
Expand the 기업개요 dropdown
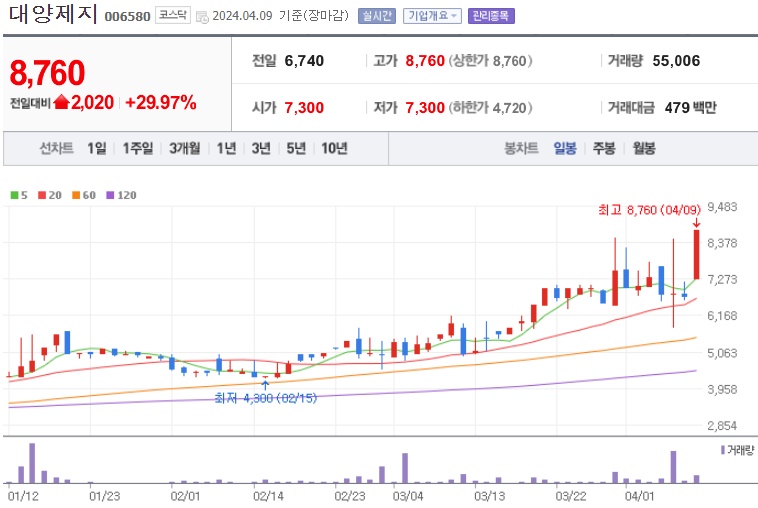(432, 16)
